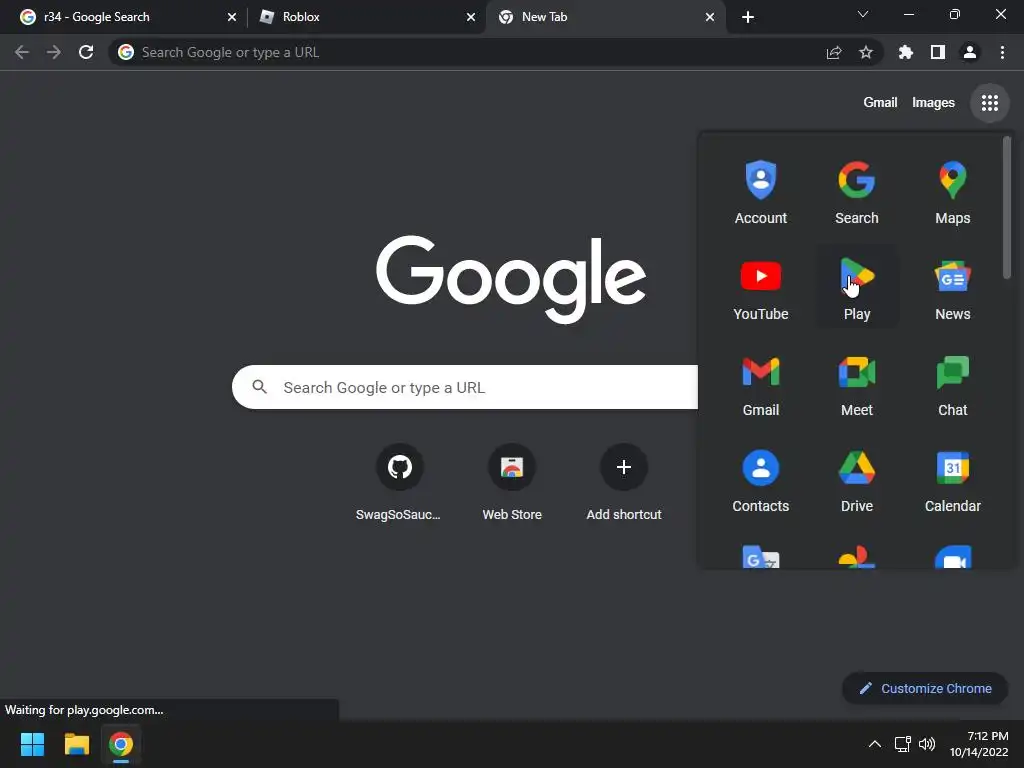Image resolution: width=1024 pixels, height=768 pixels.
Task: Open Google Contacts
Action: 760,481
